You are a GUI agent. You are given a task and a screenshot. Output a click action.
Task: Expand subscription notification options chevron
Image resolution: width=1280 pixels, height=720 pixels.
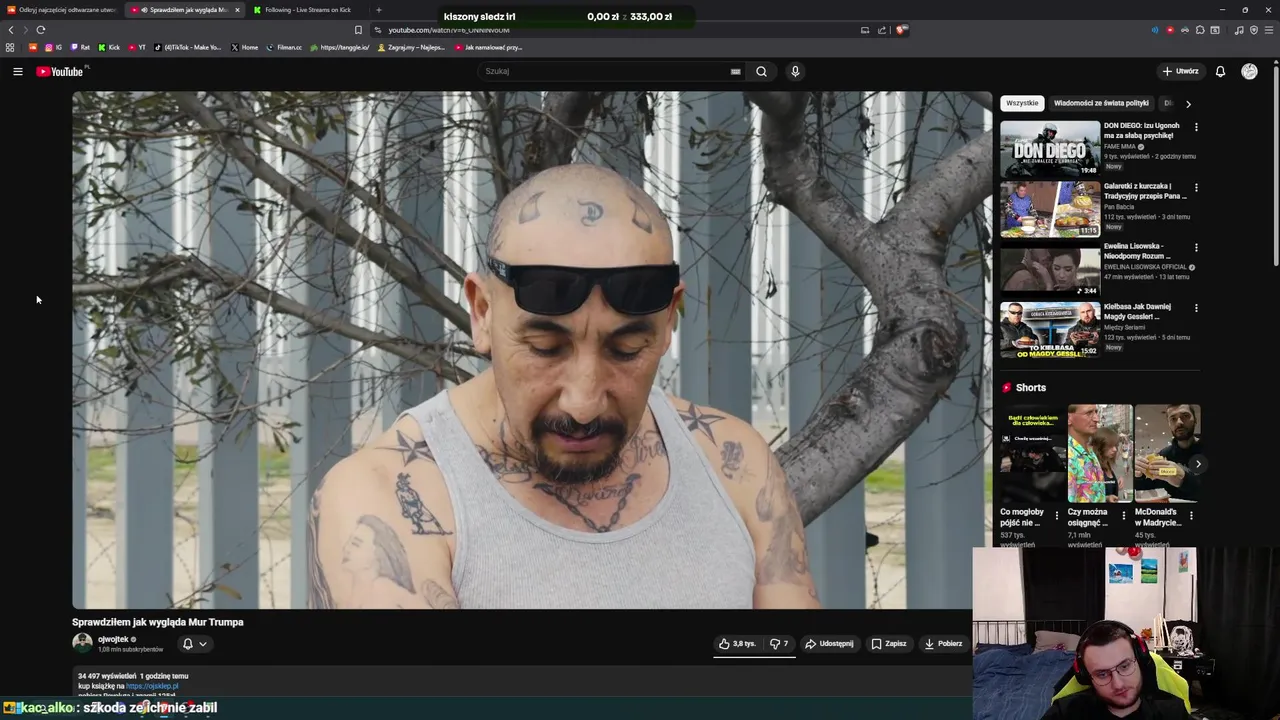[203, 644]
